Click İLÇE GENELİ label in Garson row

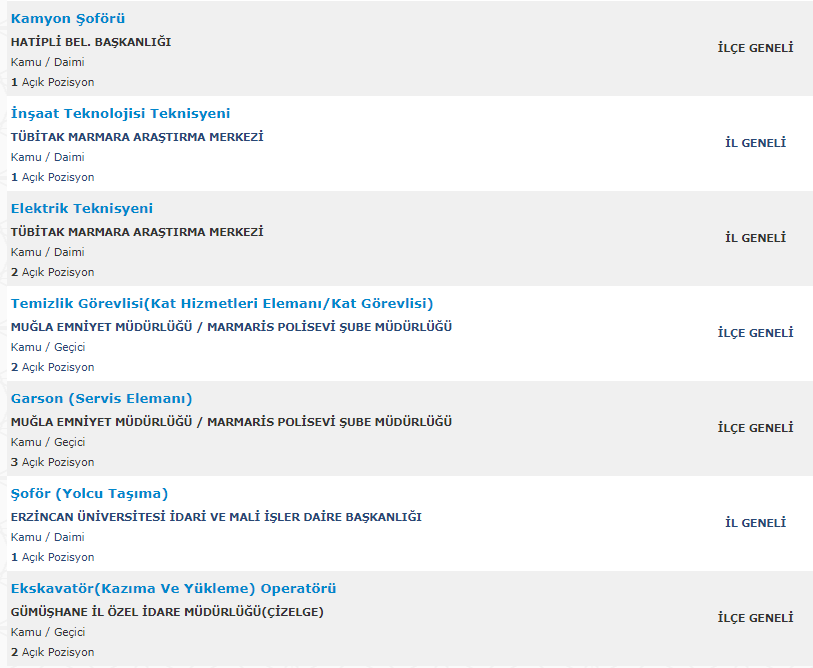click(755, 428)
